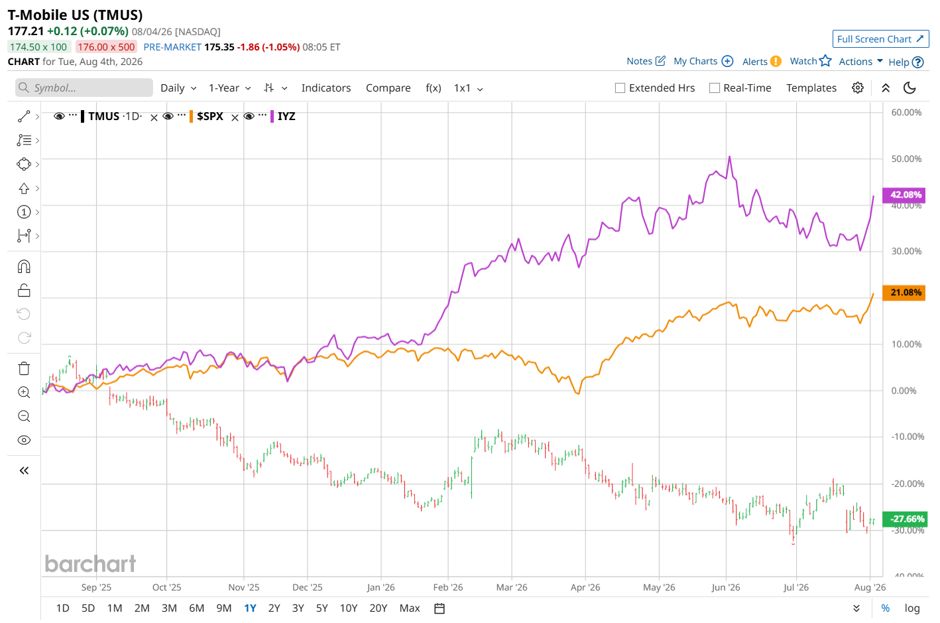Open the Fibonacci lines tool
The image size is (940, 623).
pyautogui.click(x=24, y=140)
